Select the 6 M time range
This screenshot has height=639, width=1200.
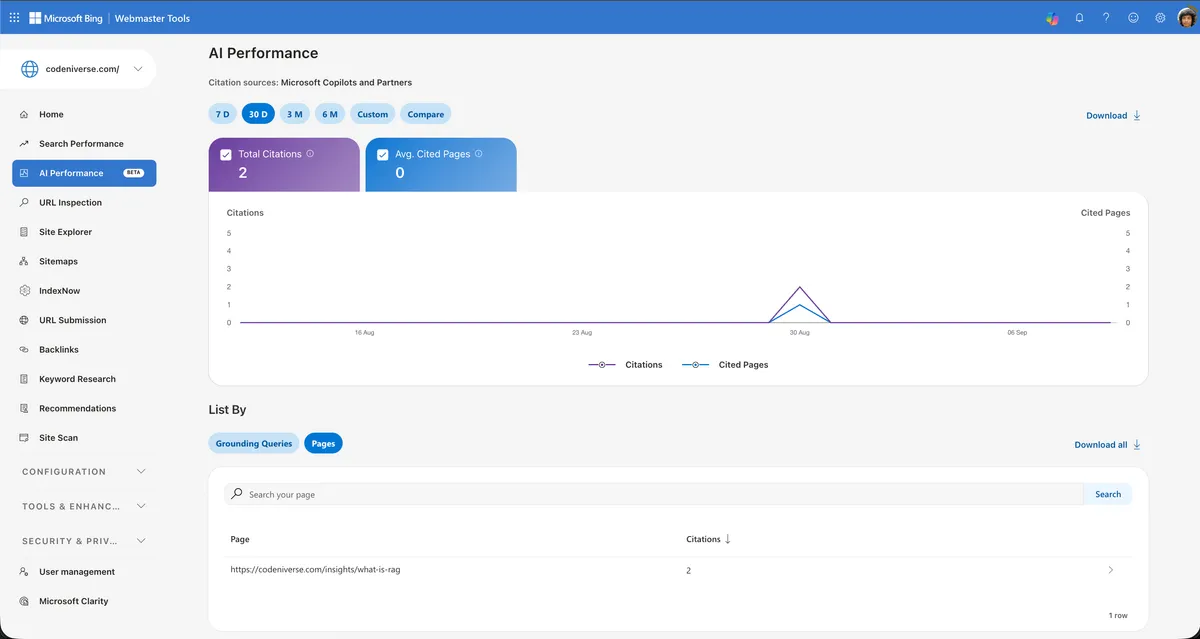[x=330, y=114]
